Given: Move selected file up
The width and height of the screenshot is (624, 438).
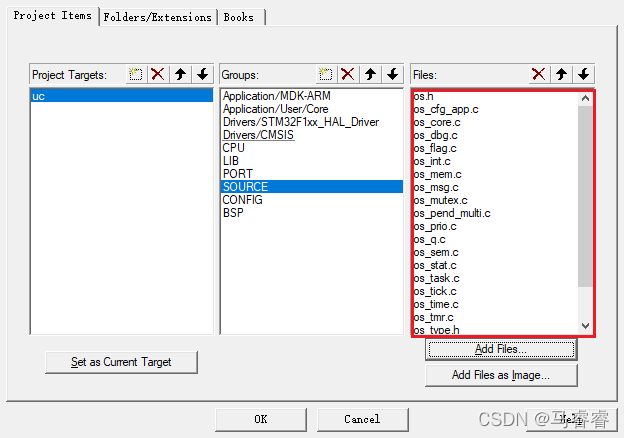Looking at the screenshot, I should coord(561,74).
